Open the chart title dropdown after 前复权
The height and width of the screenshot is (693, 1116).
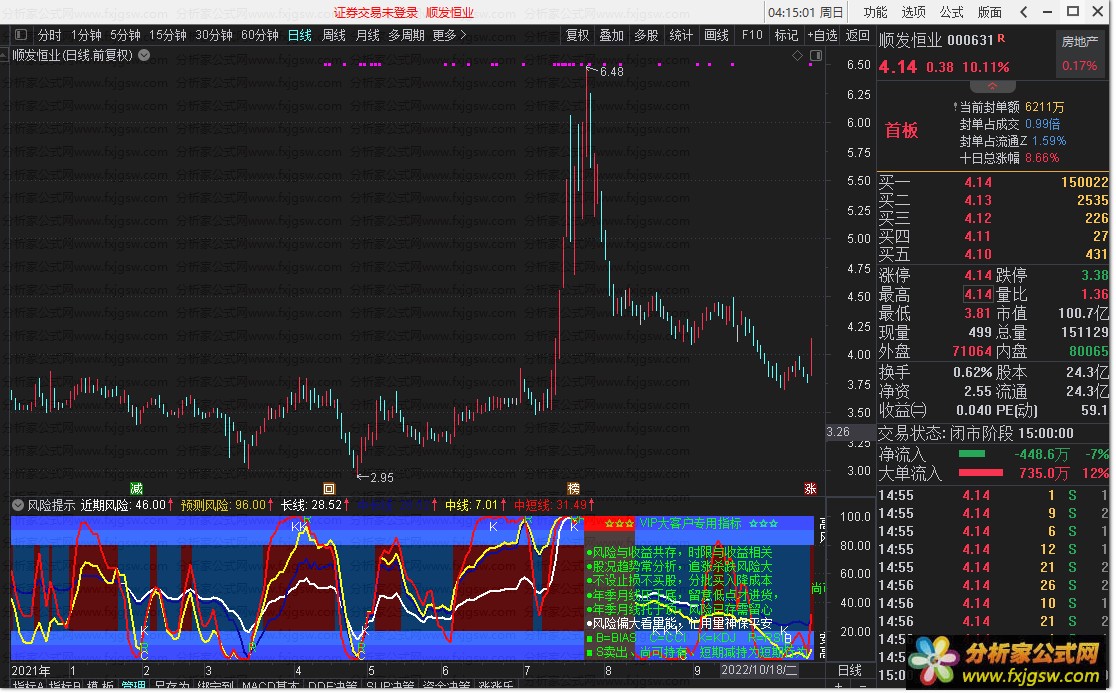tap(144, 55)
